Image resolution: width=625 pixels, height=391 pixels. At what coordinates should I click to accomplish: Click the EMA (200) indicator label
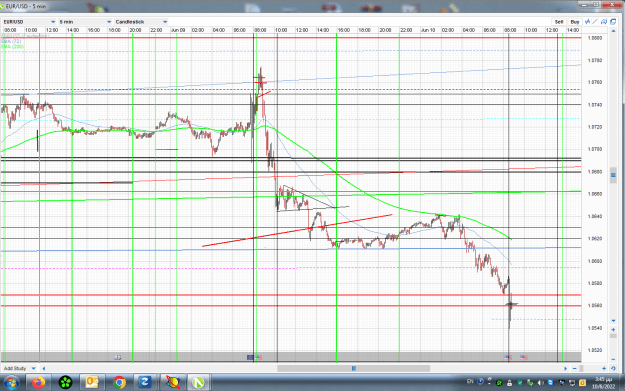(x=12, y=47)
